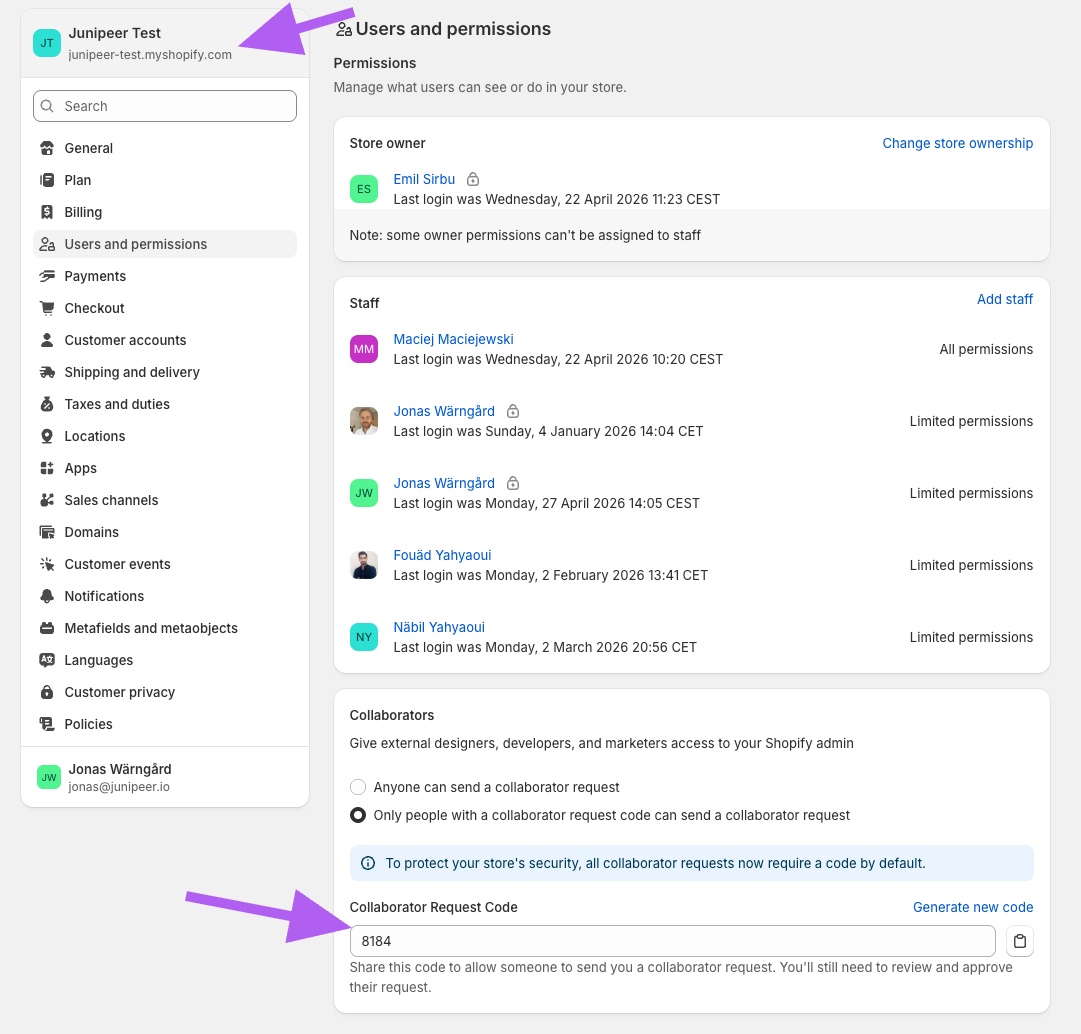Click the settings Search field

click(x=165, y=106)
